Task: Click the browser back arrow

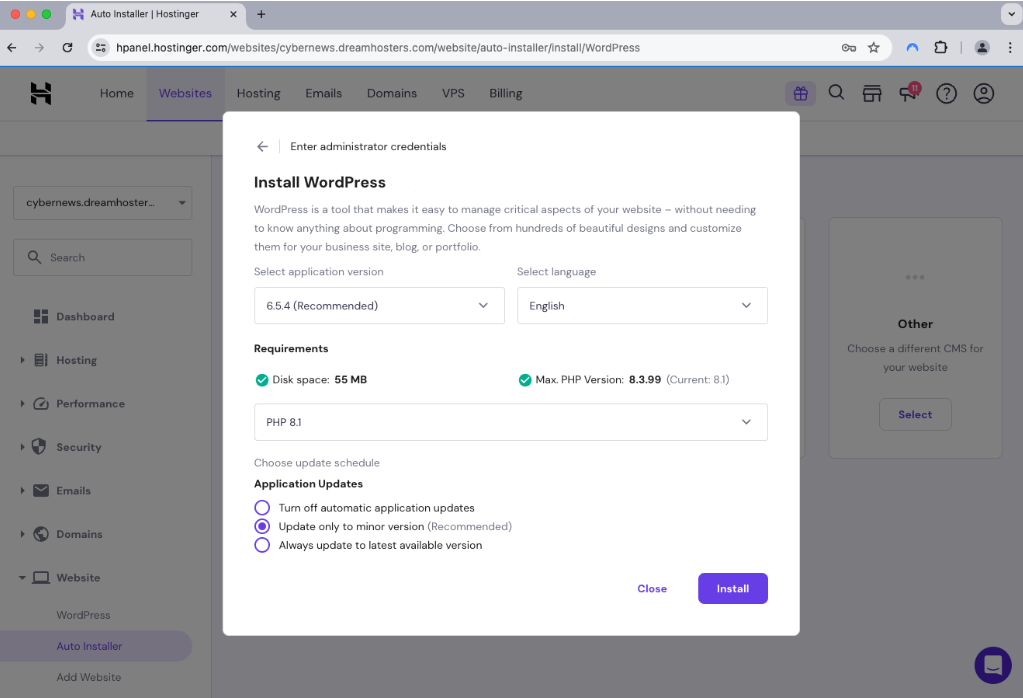Action: (12, 47)
